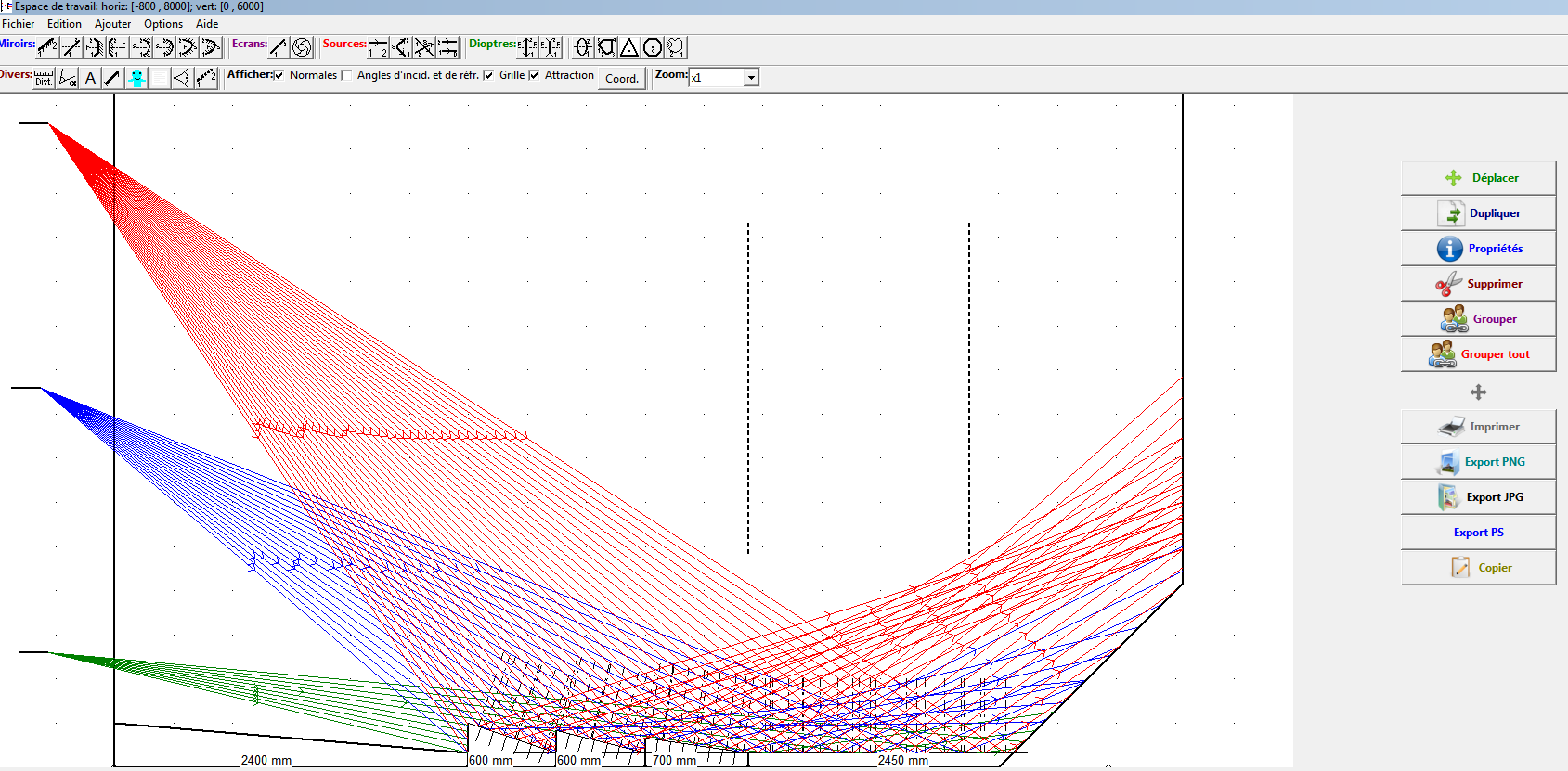
Task: Click the cyan character icon
Action: pos(136,78)
